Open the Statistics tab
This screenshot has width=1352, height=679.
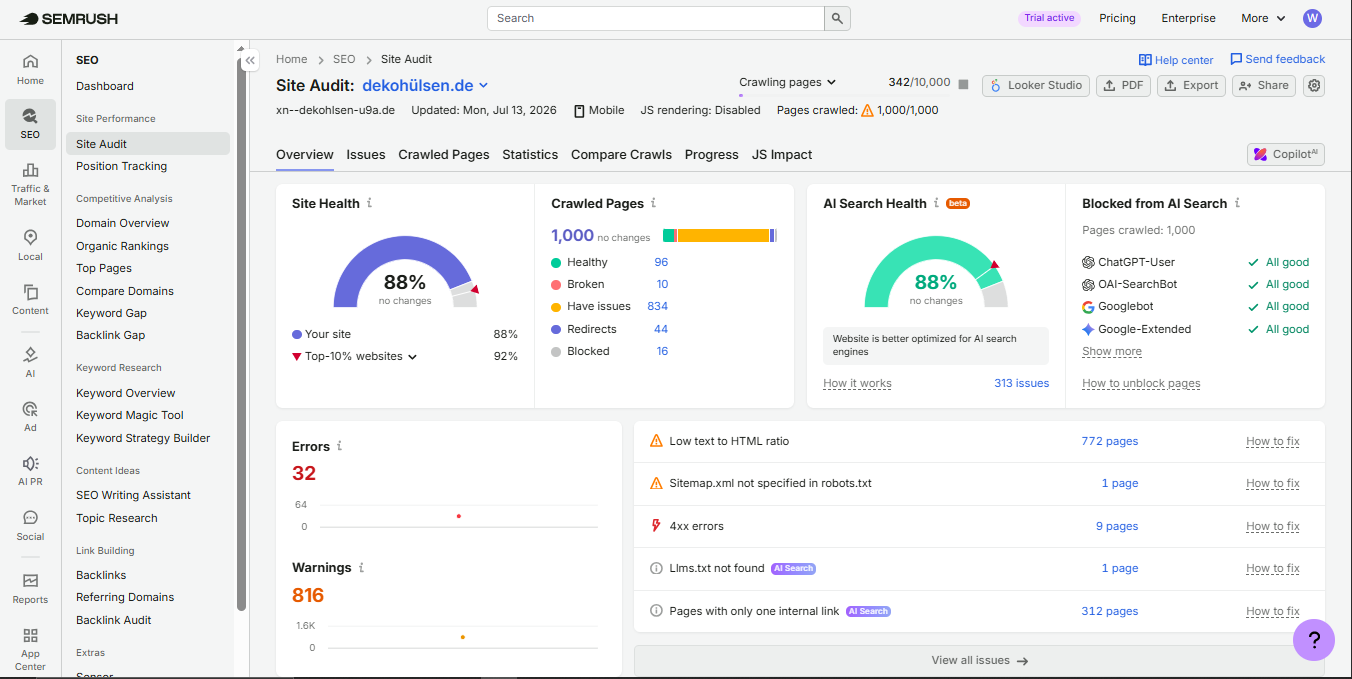[x=530, y=154]
